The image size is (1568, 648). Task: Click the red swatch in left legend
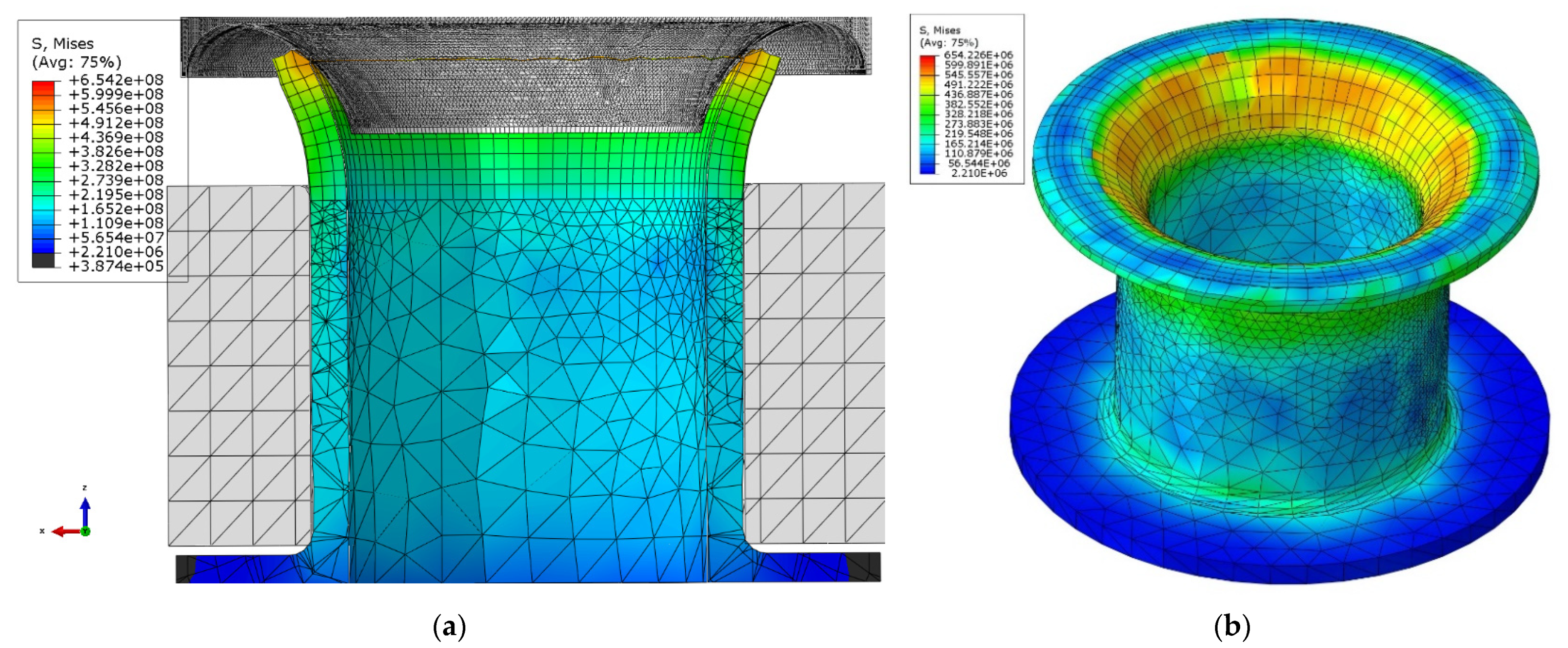coord(43,88)
